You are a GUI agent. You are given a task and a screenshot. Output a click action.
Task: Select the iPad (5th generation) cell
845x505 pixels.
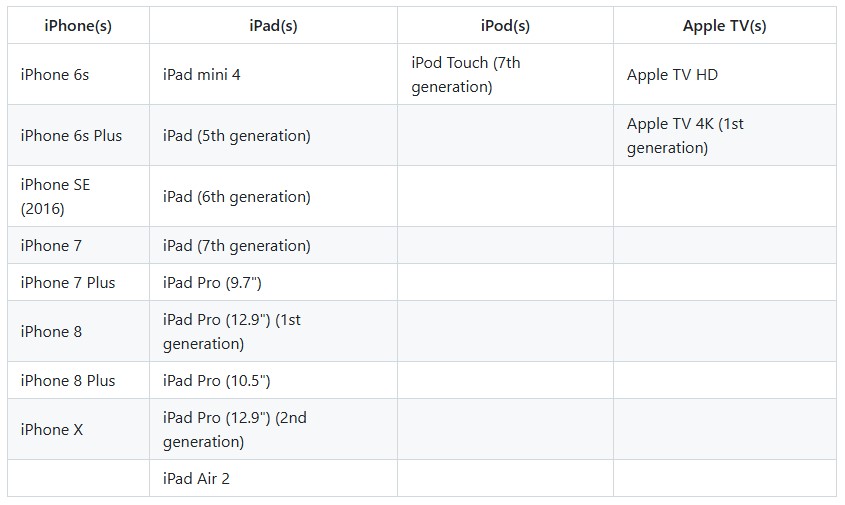pyautogui.click(x=237, y=136)
